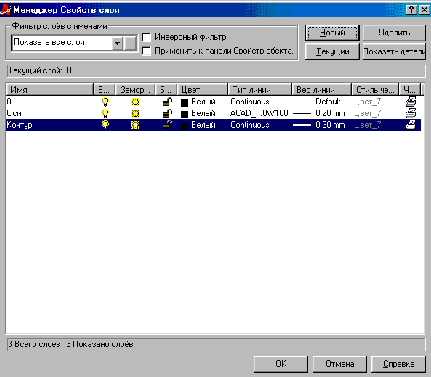Open the Показать все слои filter dropdown
Image resolution: width=431 pixels, height=377 pixels.
pyautogui.click(x=117, y=43)
